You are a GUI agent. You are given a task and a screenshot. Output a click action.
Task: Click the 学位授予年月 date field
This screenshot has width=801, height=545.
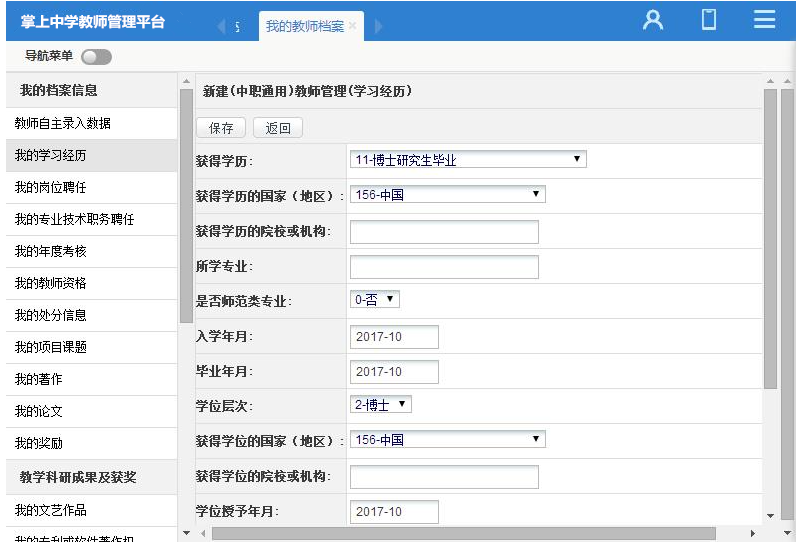394,511
